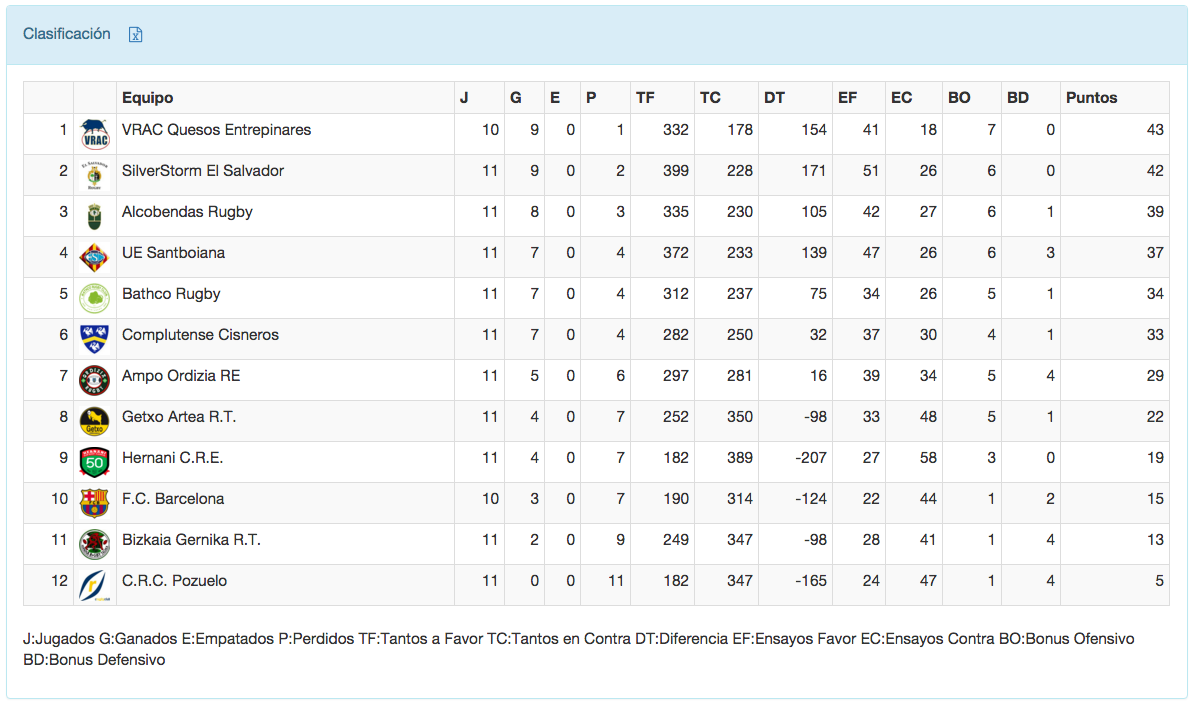Click the C.R.C. Pozuelo logo

(x=94, y=582)
